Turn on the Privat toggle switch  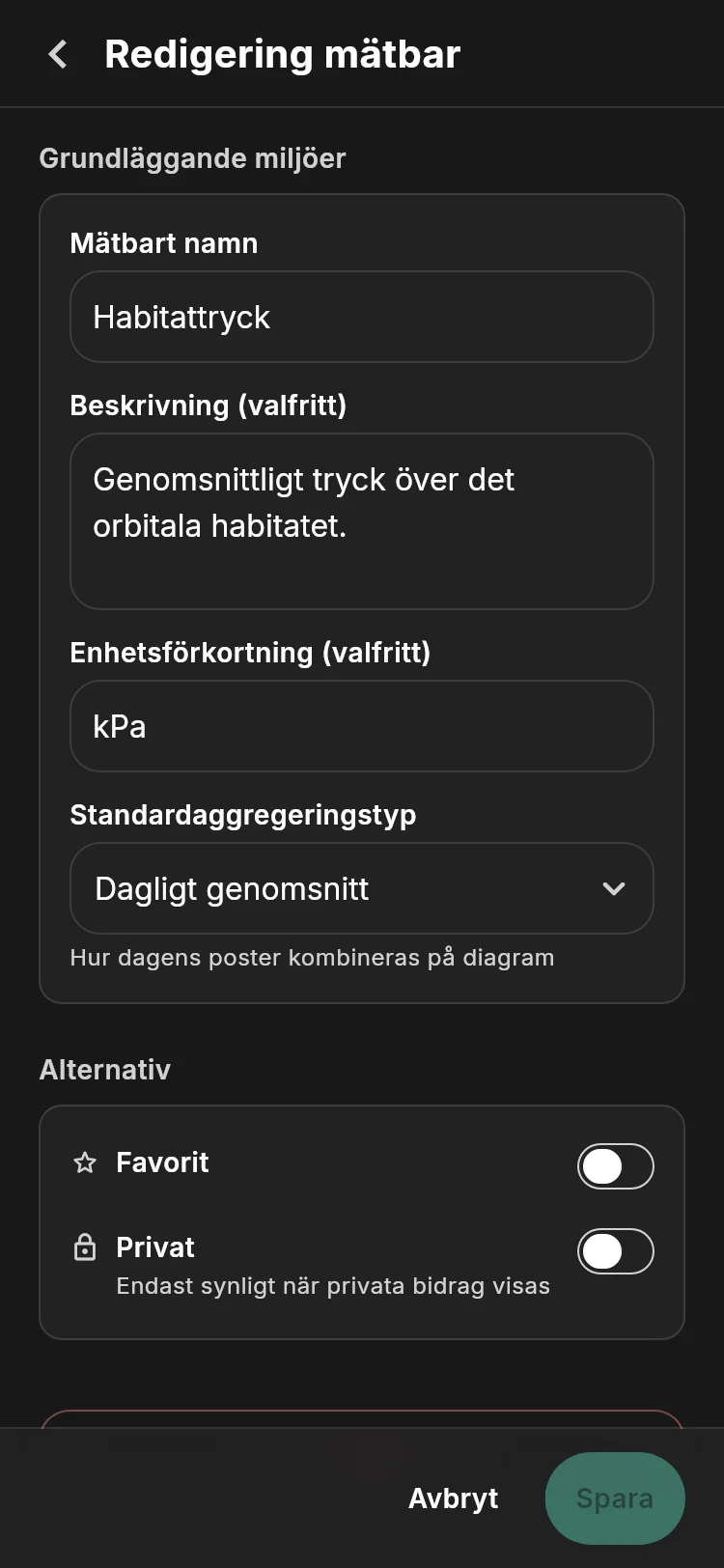[x=616, y=1251]
